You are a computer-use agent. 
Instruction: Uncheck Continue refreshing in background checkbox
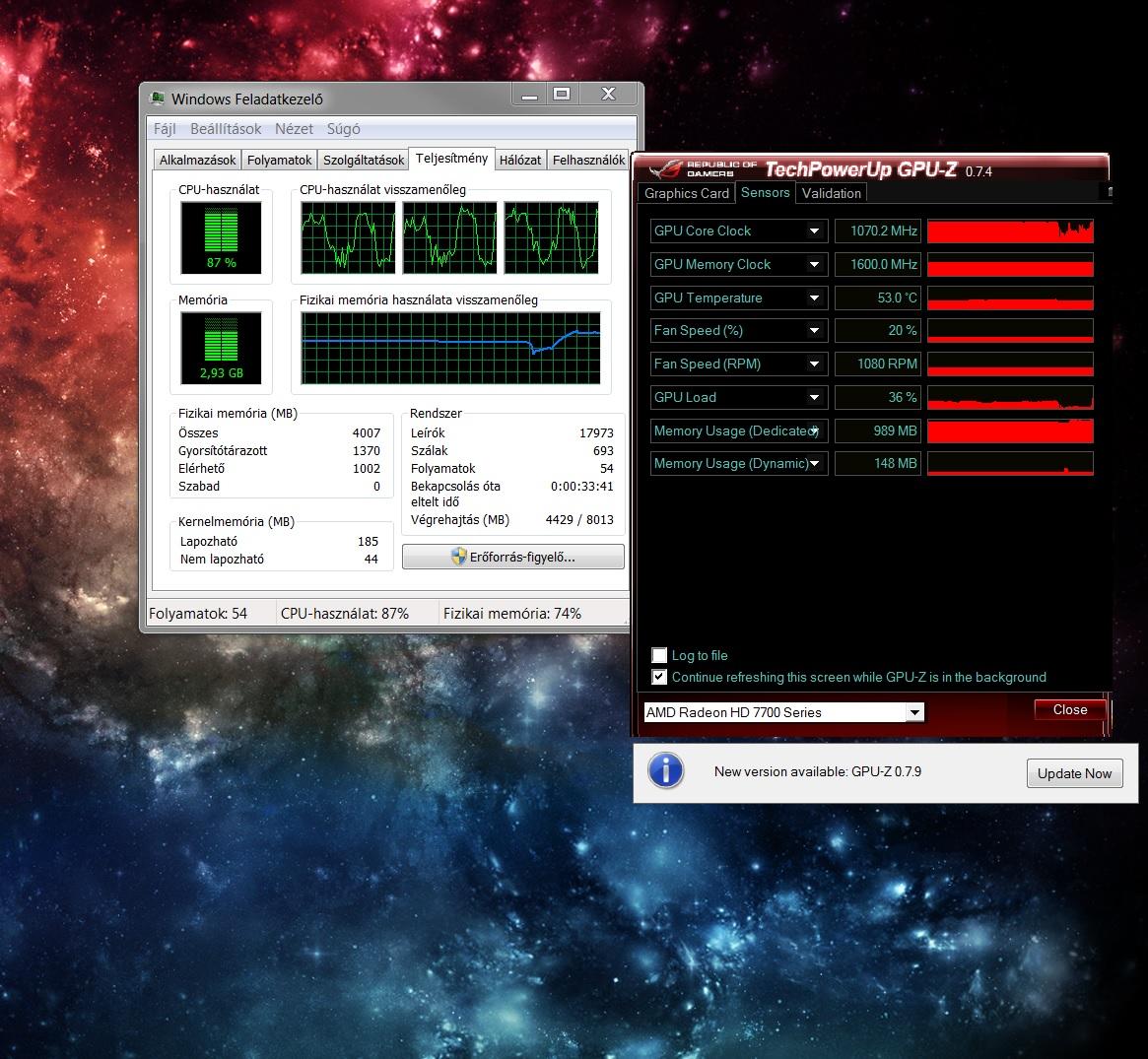pyautogui.click(x=659, y=677)
